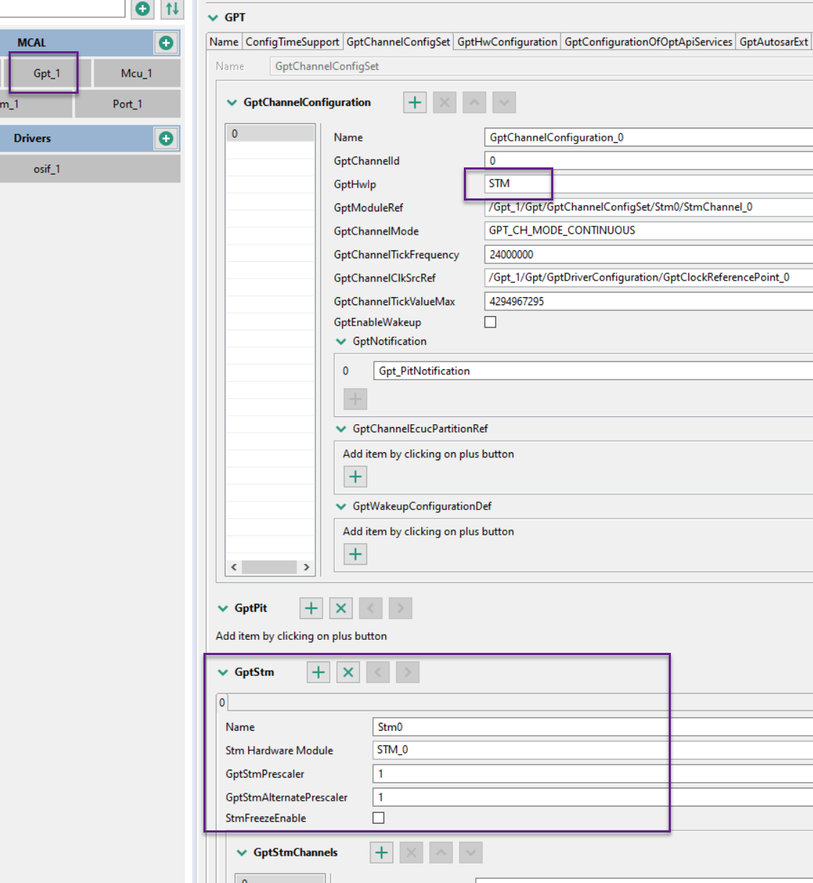Image resolution: width=813 pixels, height=883 pixels.
Task: Add a GptChannelConfiguration item with plus
Action: pyautogui.click(x=415, y=102)
